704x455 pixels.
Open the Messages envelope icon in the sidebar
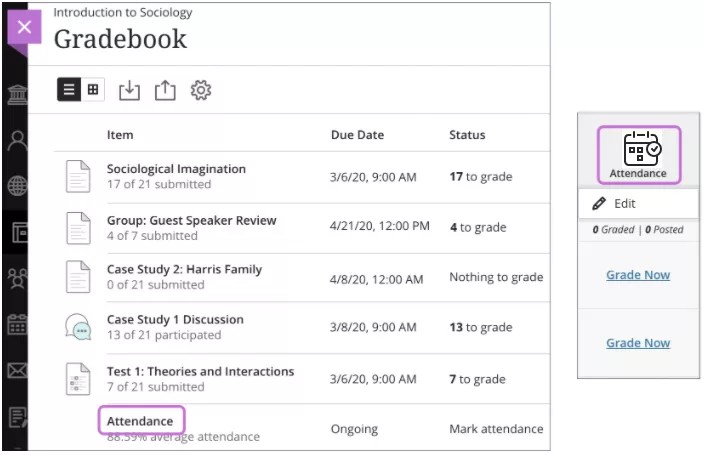(x=17, y=371)
